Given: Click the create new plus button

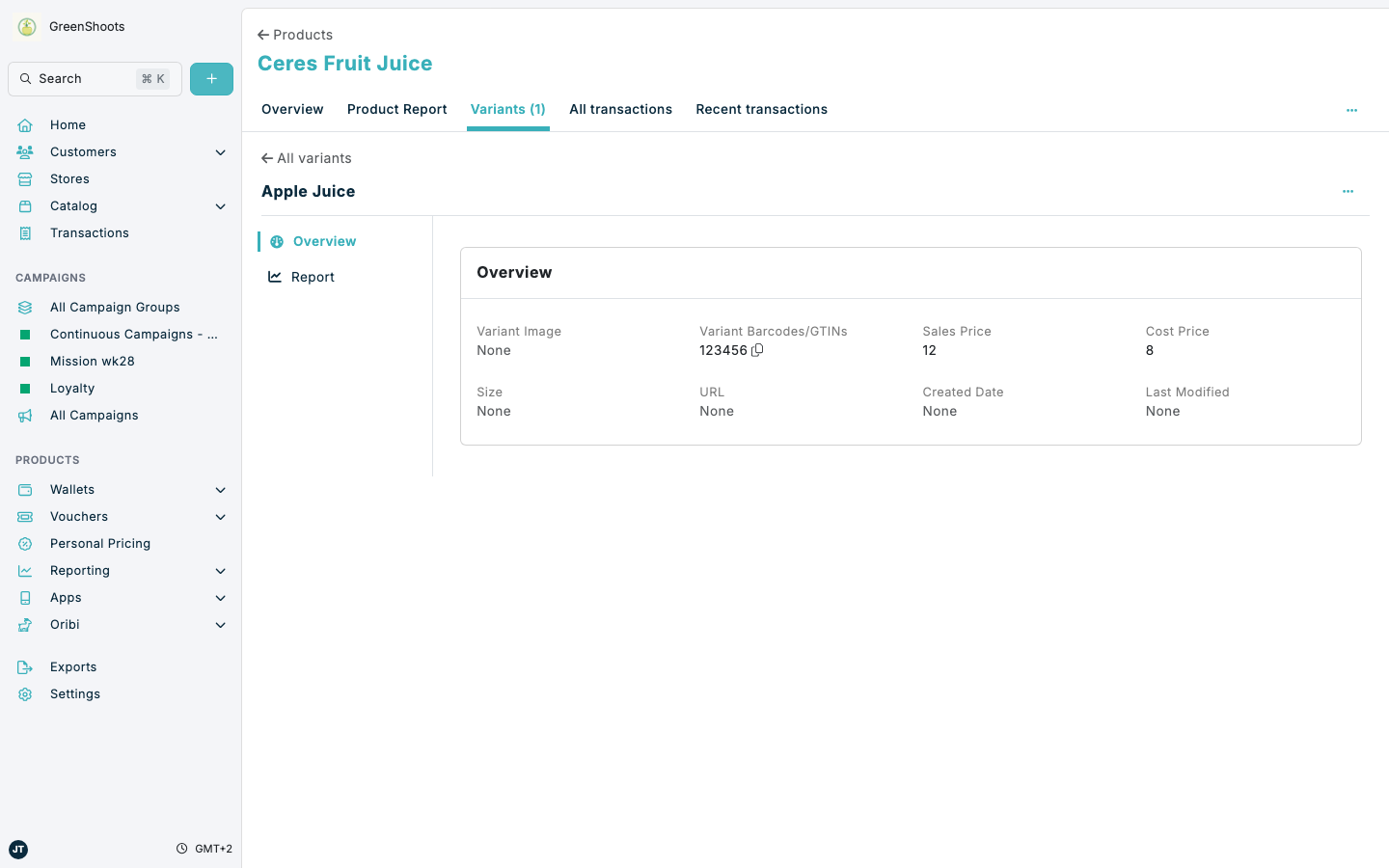Looking at the screenshot, I should (x=211, y=78).
